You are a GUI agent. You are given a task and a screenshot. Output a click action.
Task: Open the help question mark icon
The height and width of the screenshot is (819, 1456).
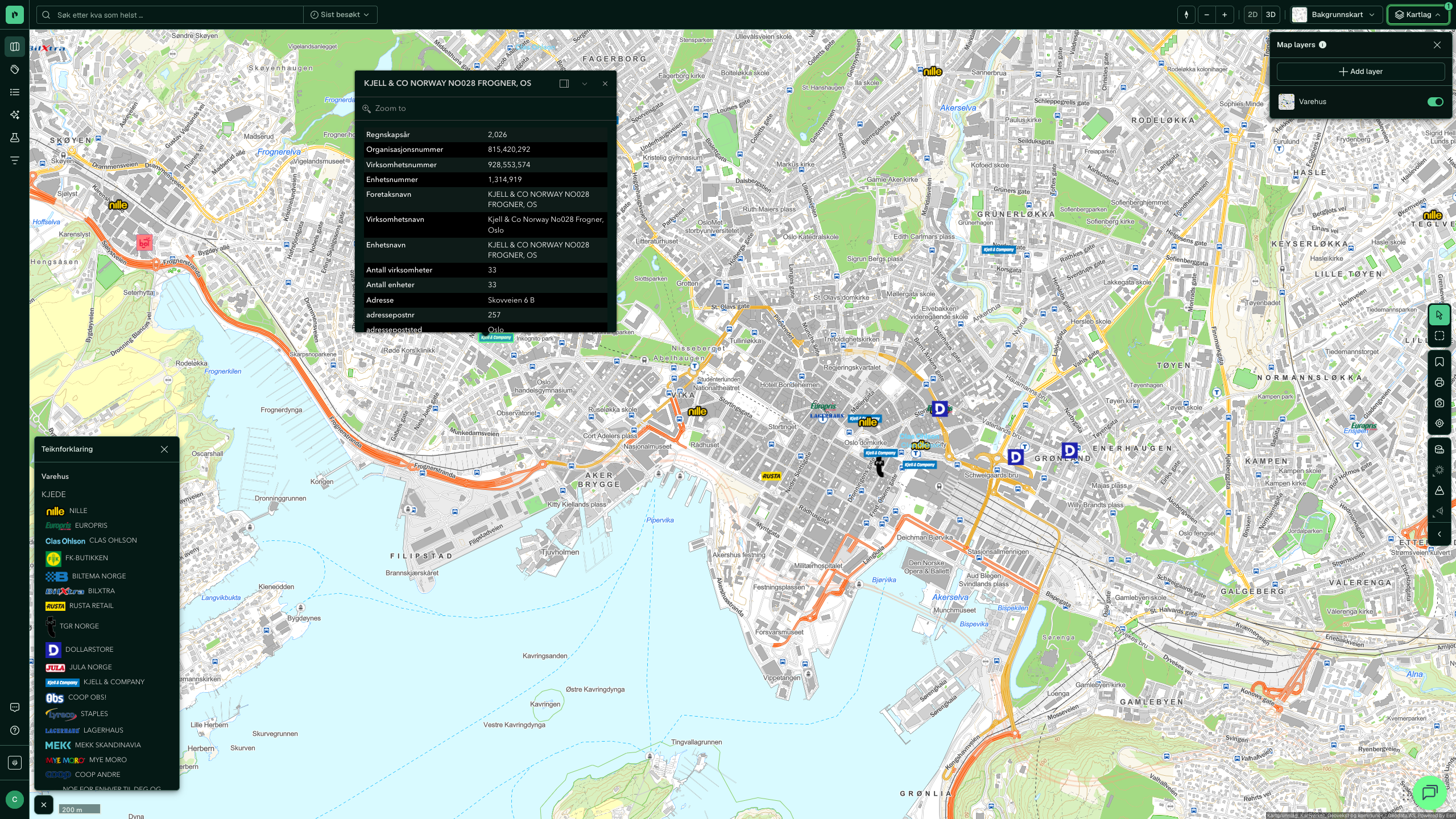click(15, 730)
